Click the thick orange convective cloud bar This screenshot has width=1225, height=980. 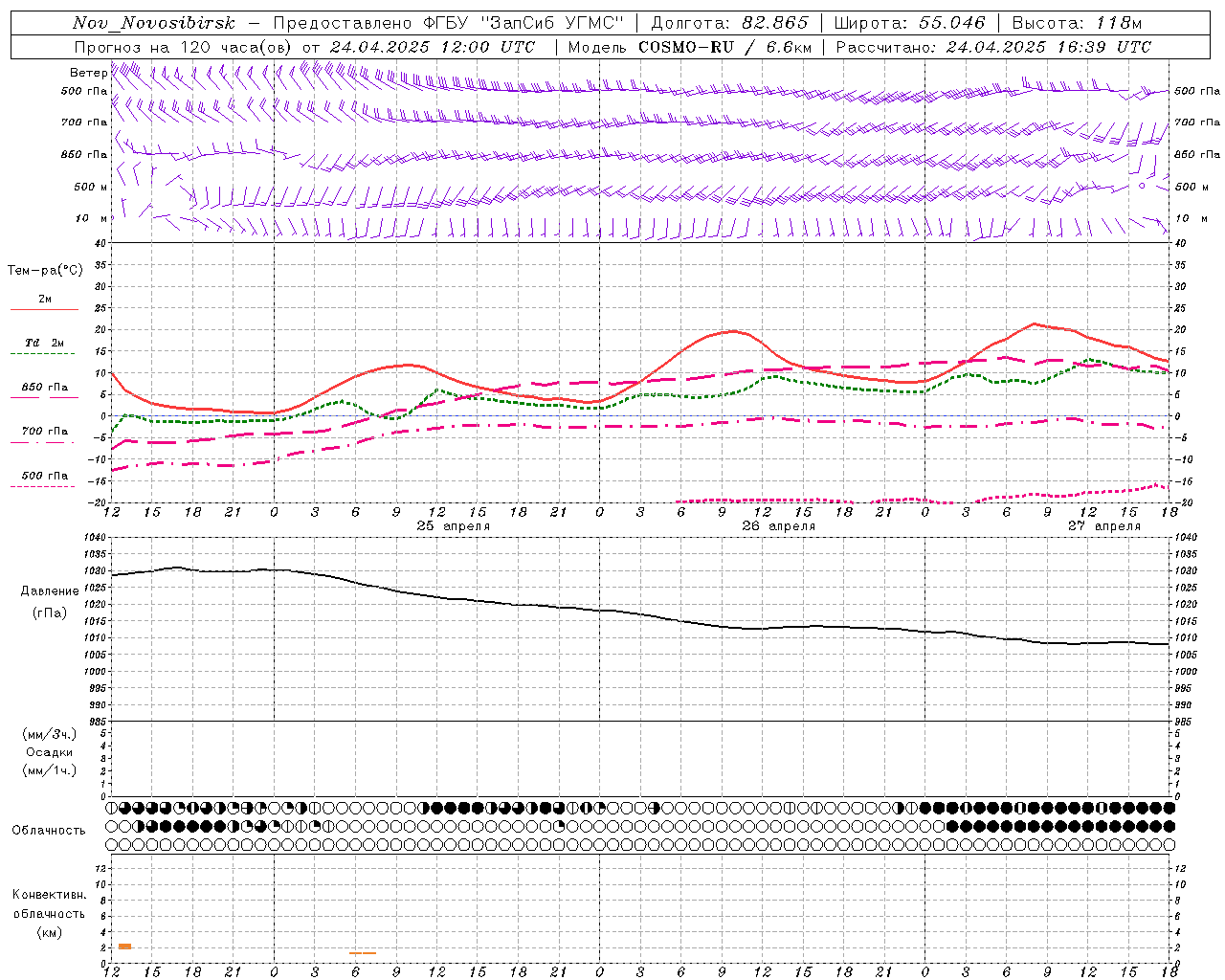click(124, 947)
